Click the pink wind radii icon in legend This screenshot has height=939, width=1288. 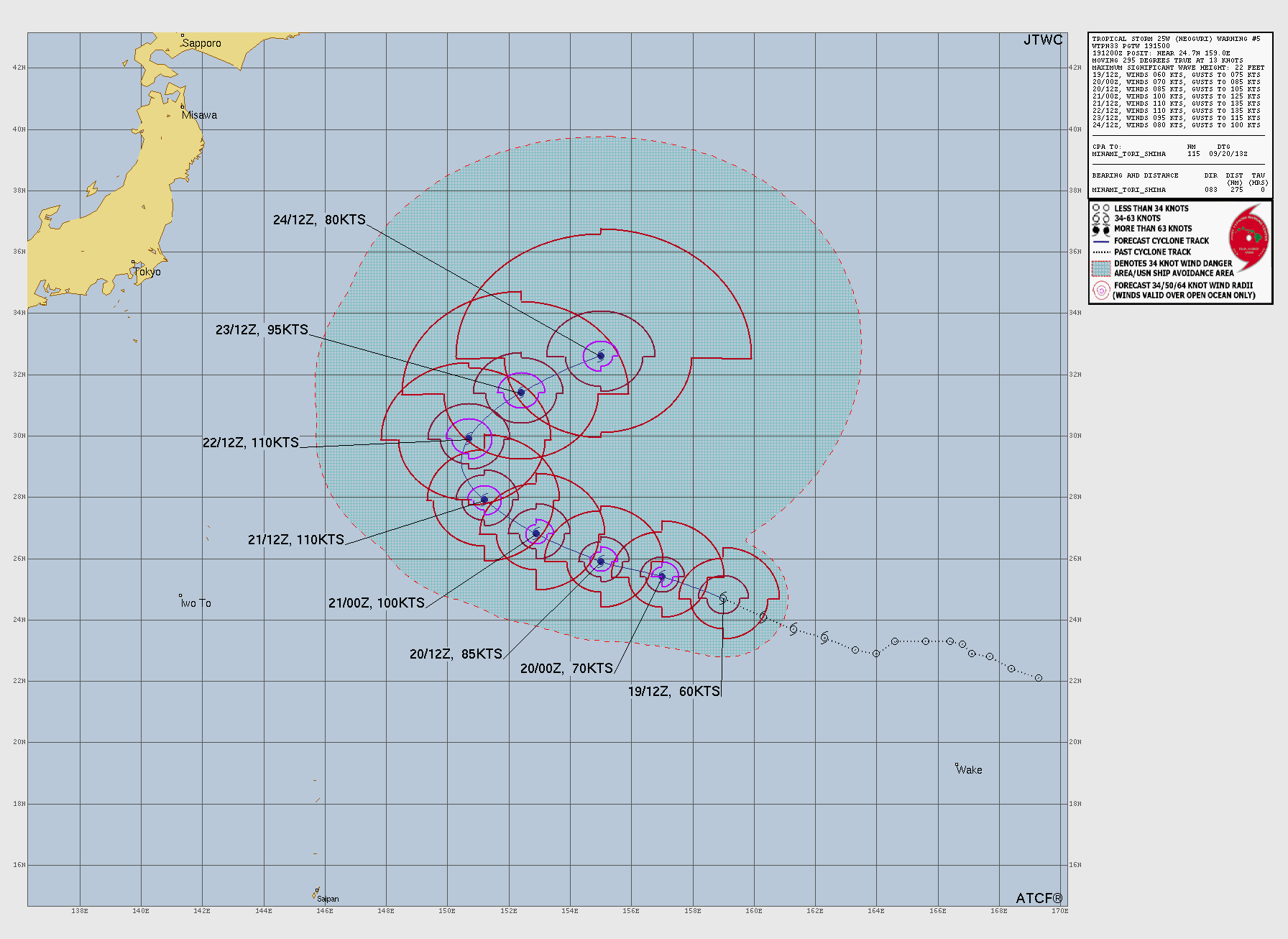point(1101,290)
